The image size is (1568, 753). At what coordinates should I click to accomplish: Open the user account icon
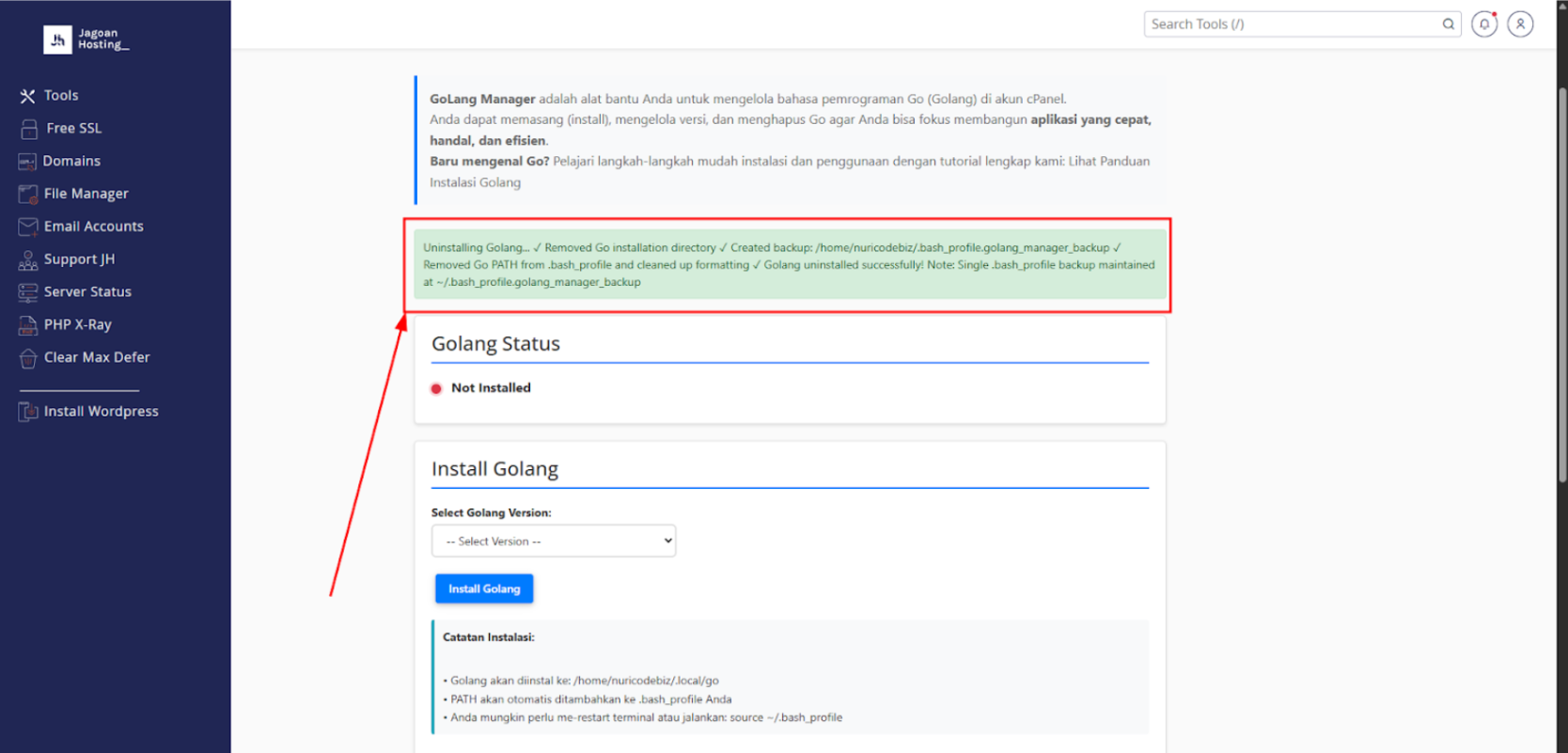click(x=1520, y=24)
